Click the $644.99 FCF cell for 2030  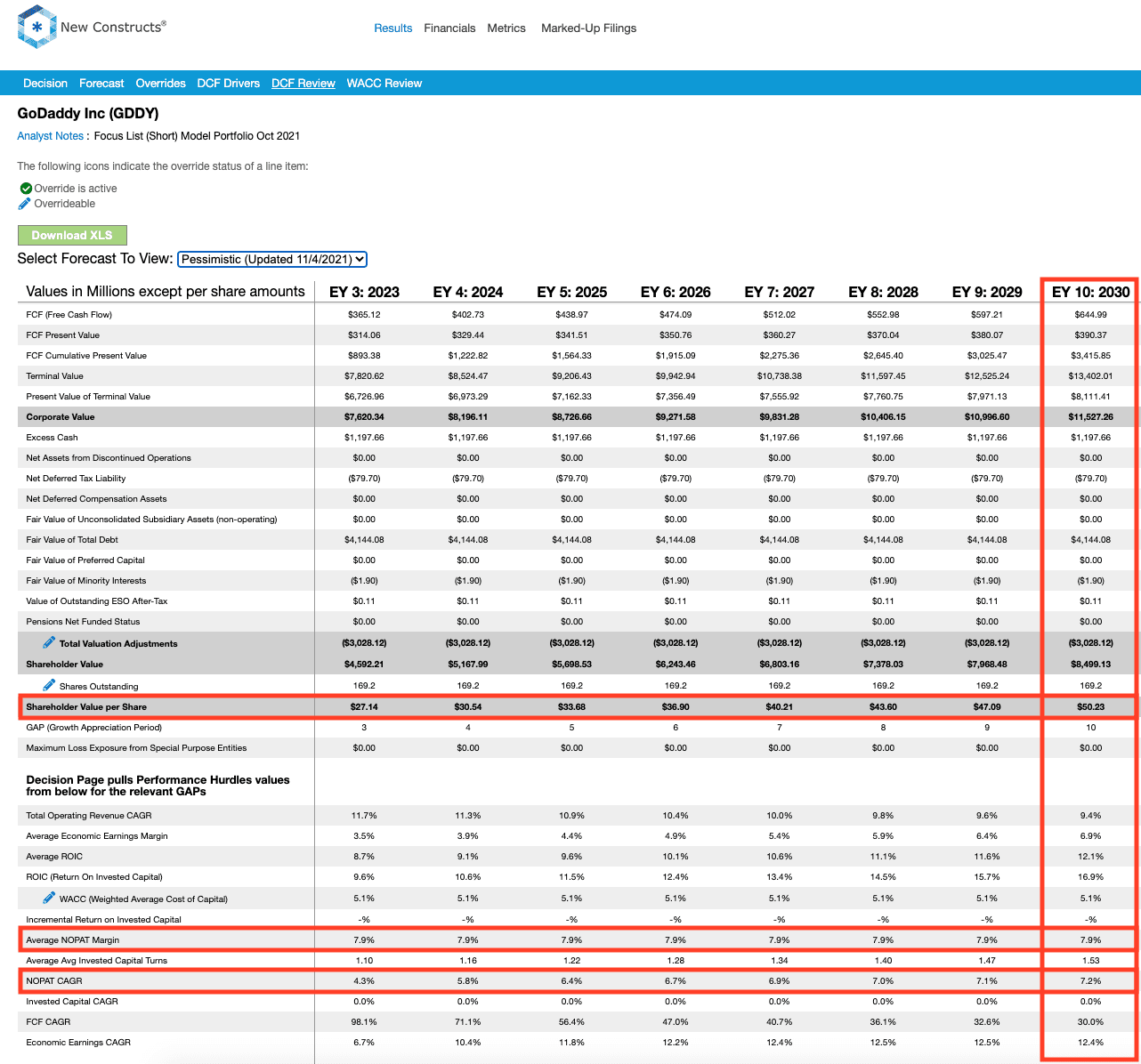(1091, 315)
